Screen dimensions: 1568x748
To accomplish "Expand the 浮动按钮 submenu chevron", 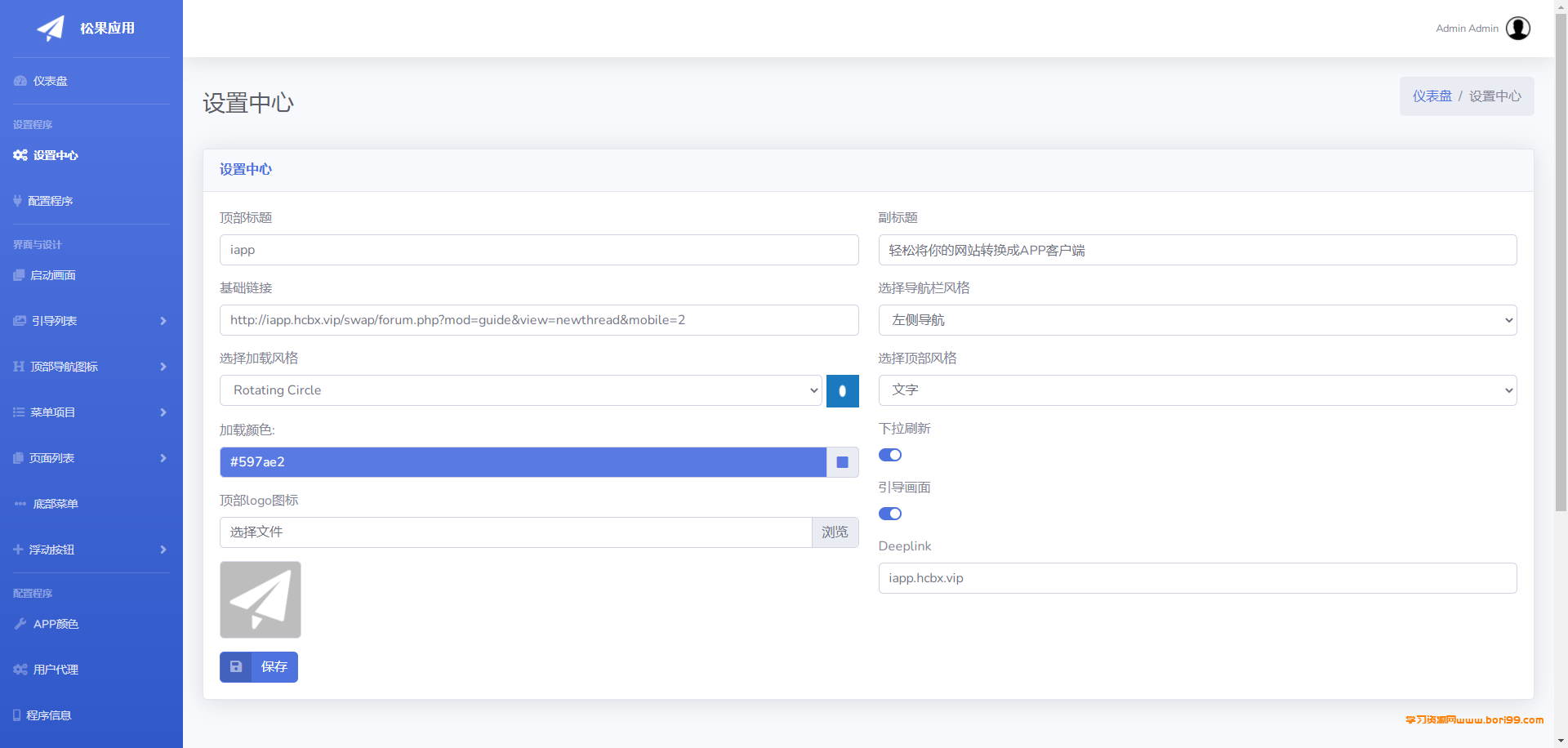I will [x=163, y=550].
